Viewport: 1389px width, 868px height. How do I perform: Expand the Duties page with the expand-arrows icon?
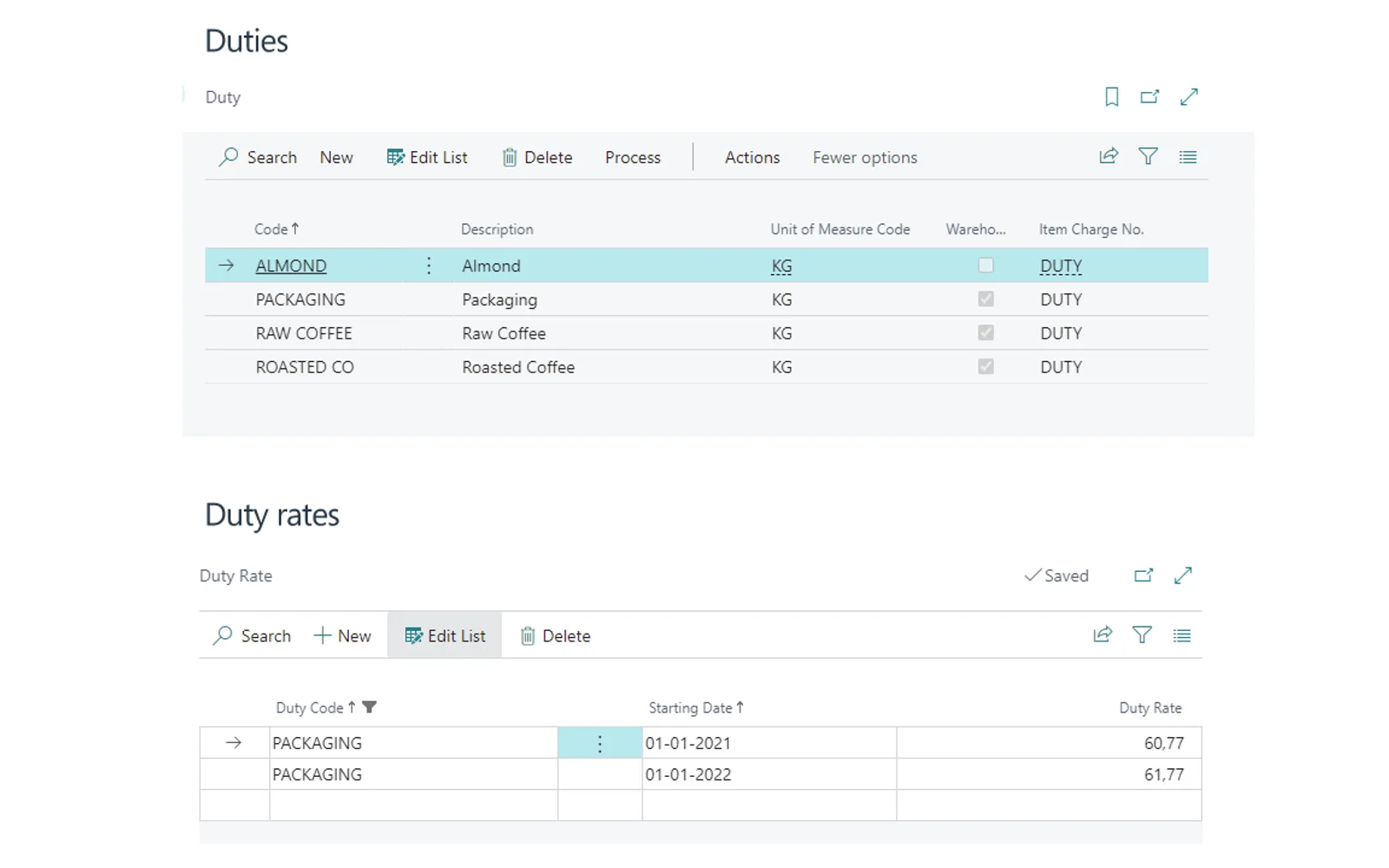pos(1189,96)
